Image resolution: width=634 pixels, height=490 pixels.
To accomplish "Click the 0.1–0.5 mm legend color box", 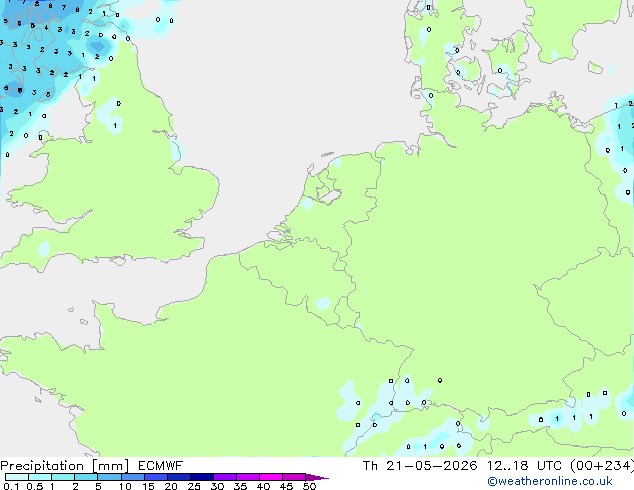I will pos(17,477).
